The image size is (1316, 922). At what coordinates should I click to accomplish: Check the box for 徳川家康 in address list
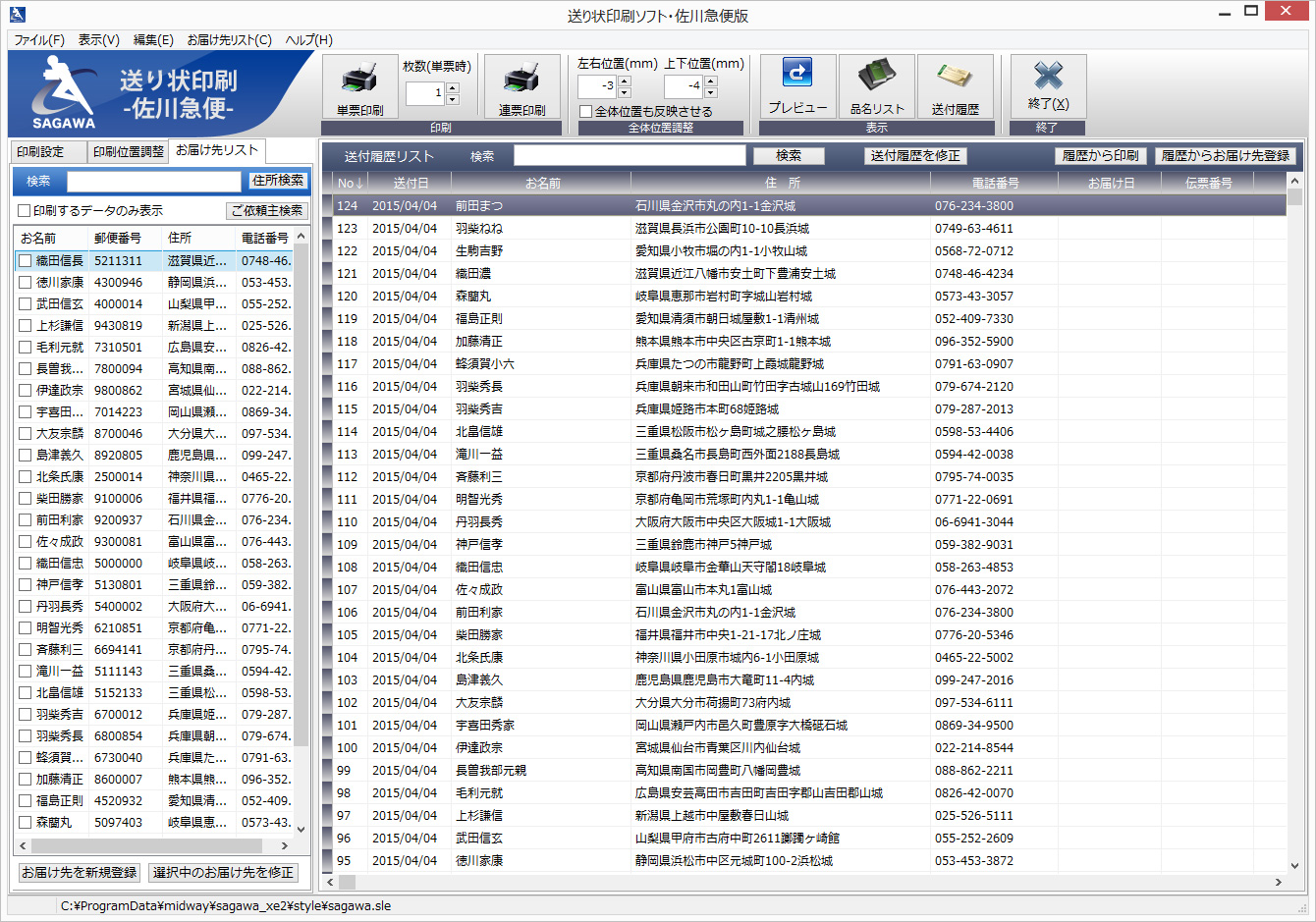[x=26, y=283]
